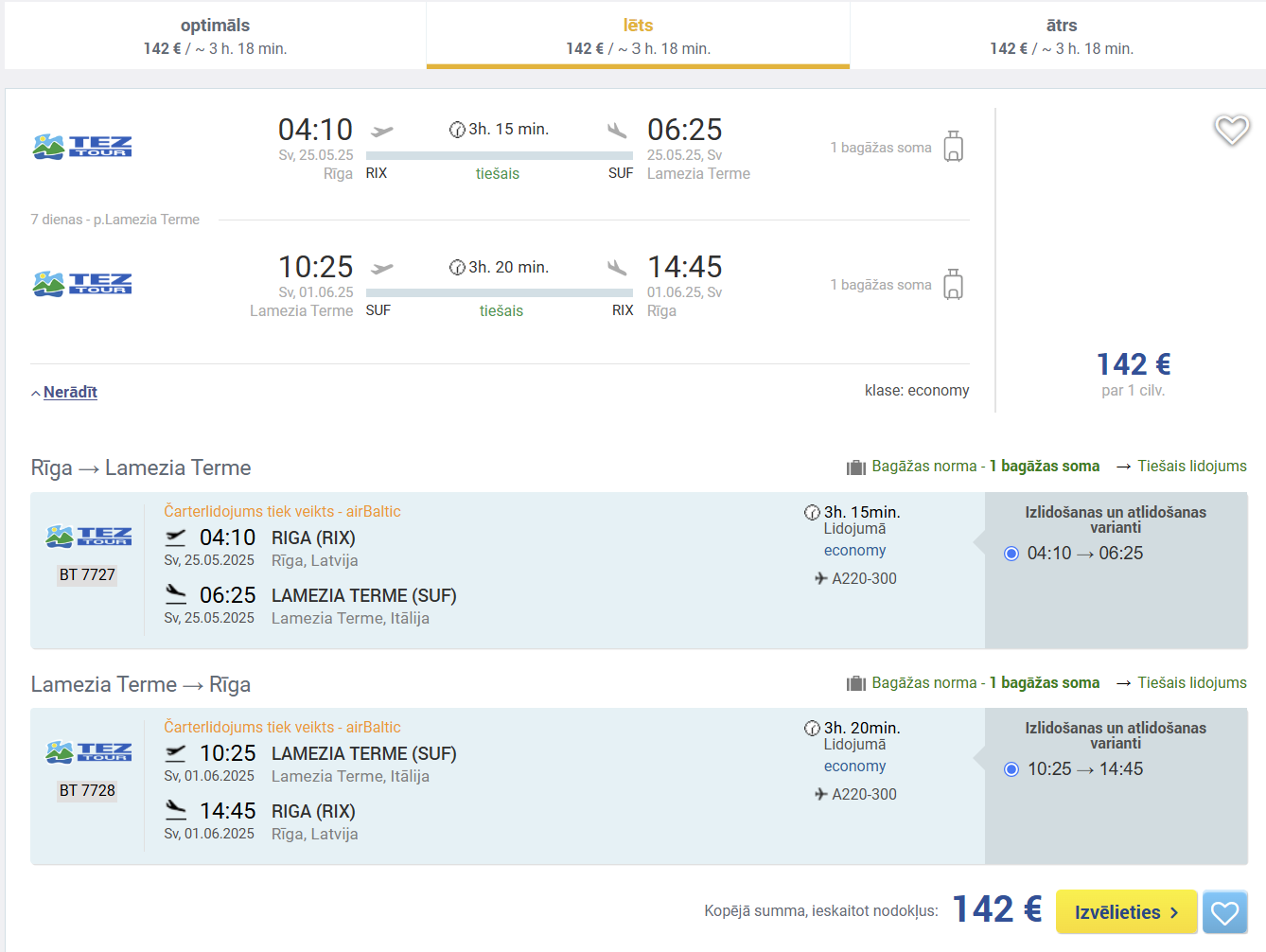Click arrival icon beside 14:45 RIGA (RIX)
The width and height of the screenshot is (1266, 952).
coord(176,810)
